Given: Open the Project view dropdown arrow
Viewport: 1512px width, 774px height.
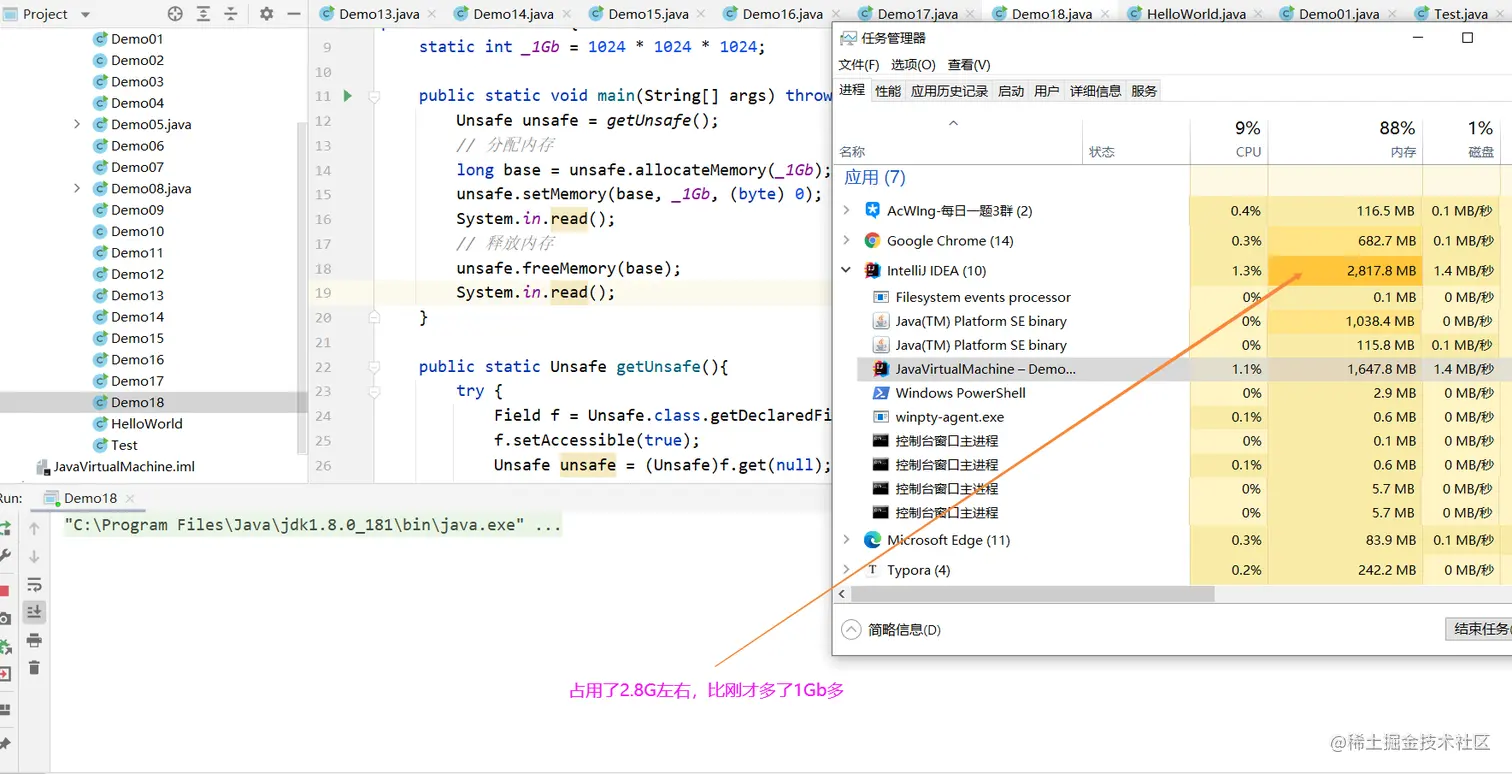Looking at the screenshot, I should coord(85,15).
